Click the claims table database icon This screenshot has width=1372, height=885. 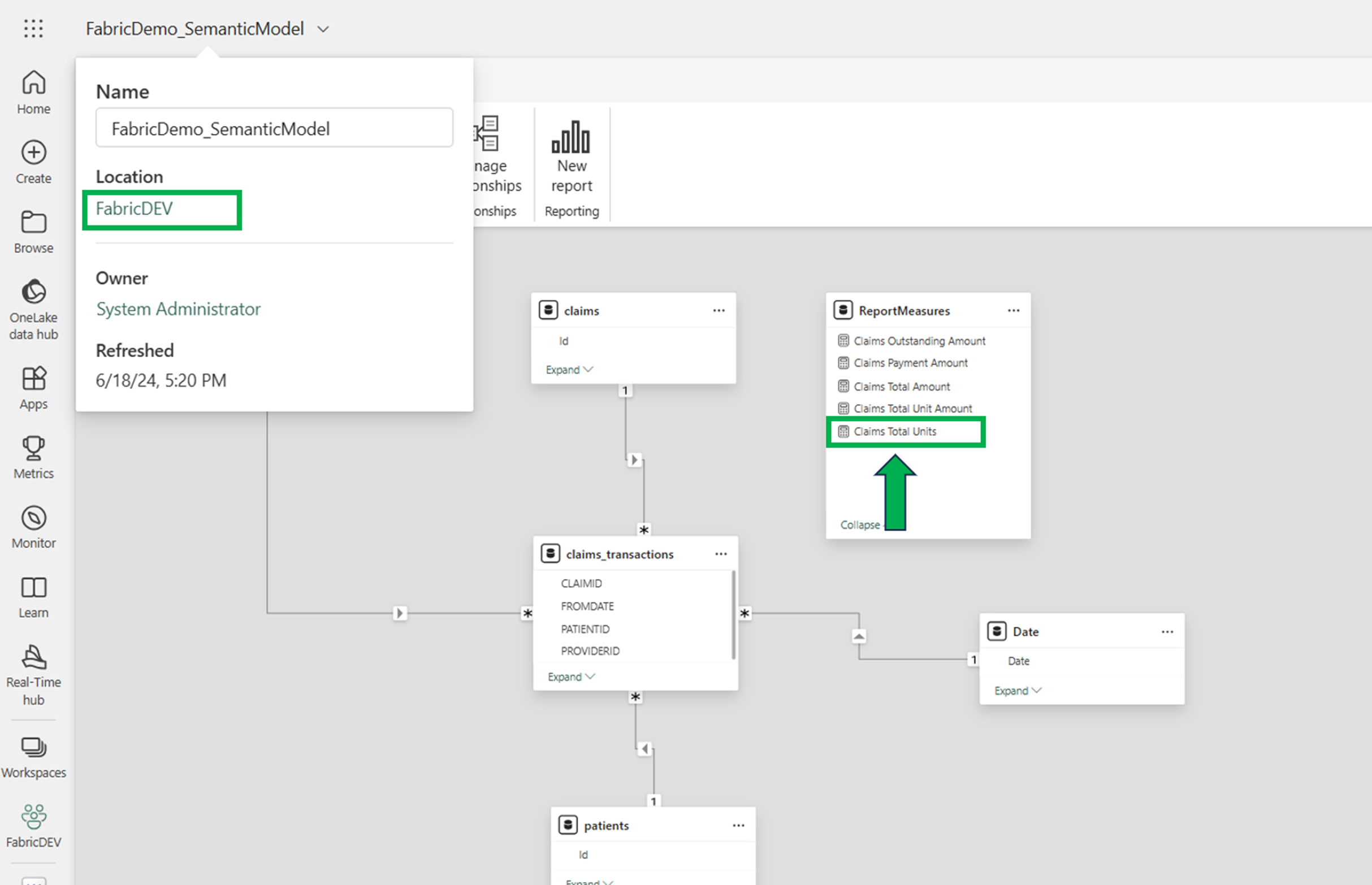pyautogui.click(x=548, y=310)
